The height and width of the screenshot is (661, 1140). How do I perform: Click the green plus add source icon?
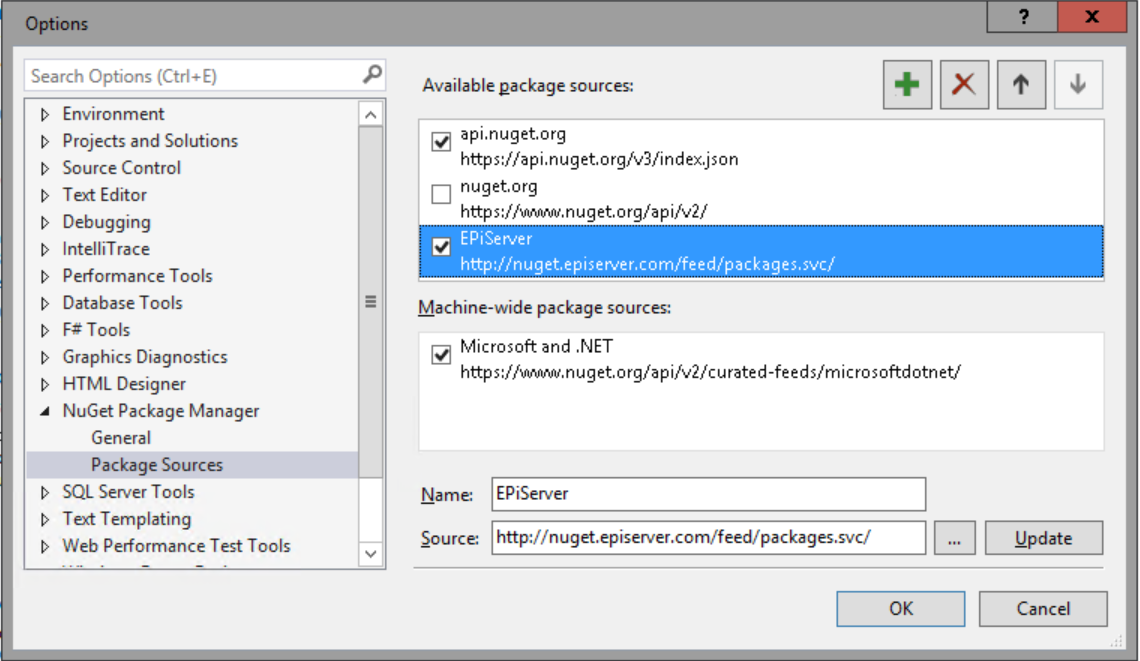(x=907, y=85)
